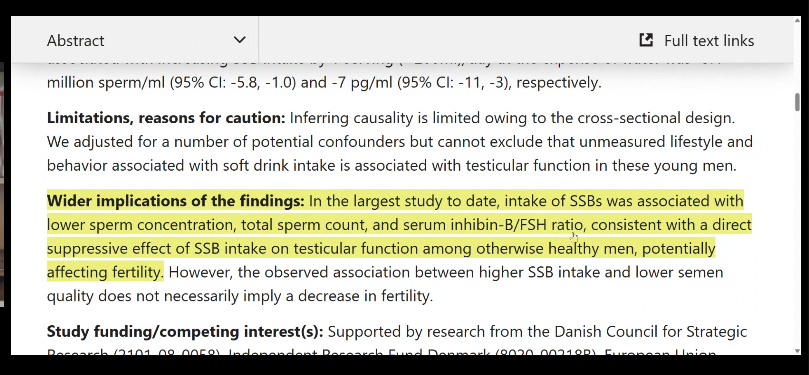Click the highlighted phrase 'affecting fertility.'

[x=105, y=272]
